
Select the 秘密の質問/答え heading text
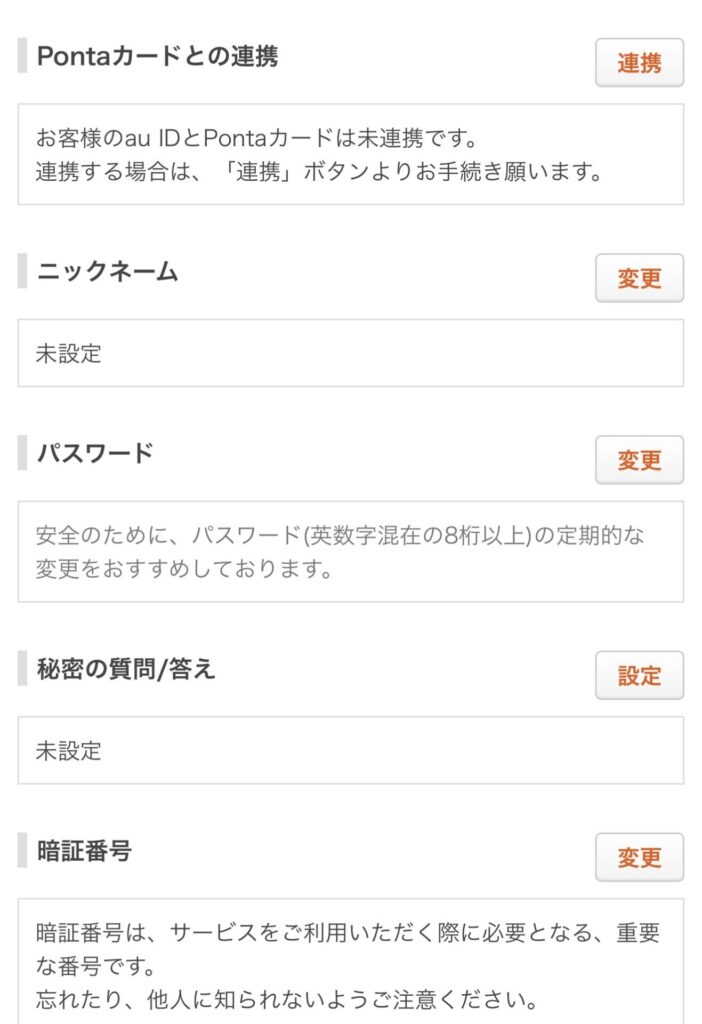coord(126,669)
